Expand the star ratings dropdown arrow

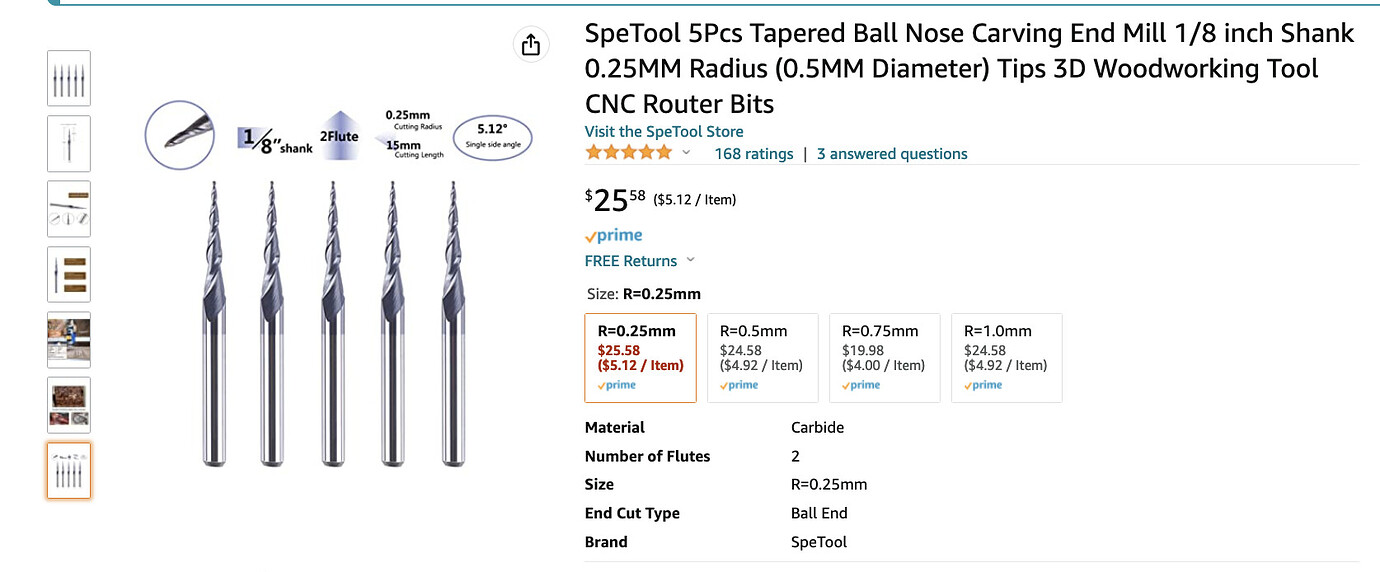pos(686,153)
